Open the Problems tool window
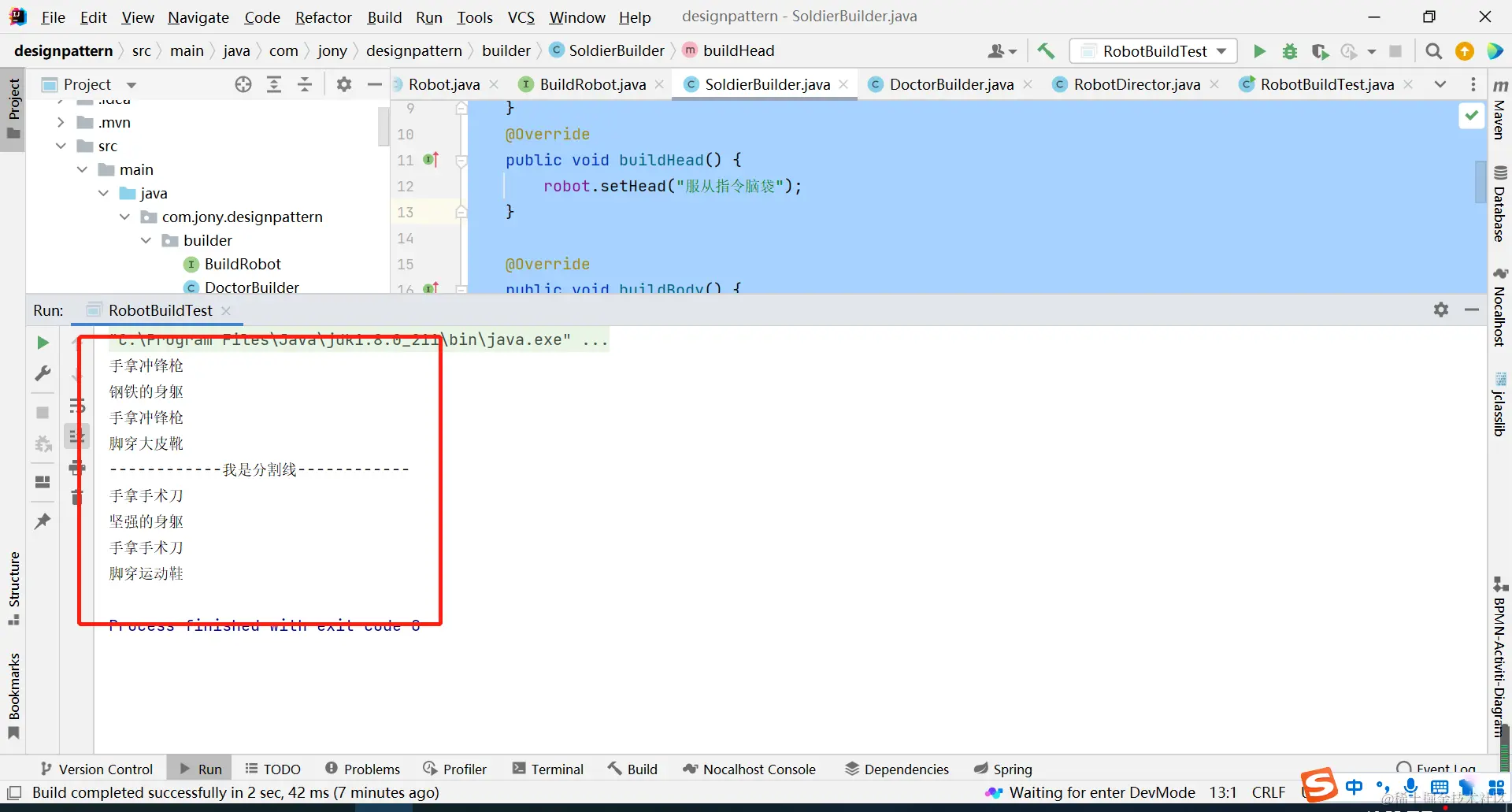Viewport: 1512px width, 812px height. click(362, 769)
